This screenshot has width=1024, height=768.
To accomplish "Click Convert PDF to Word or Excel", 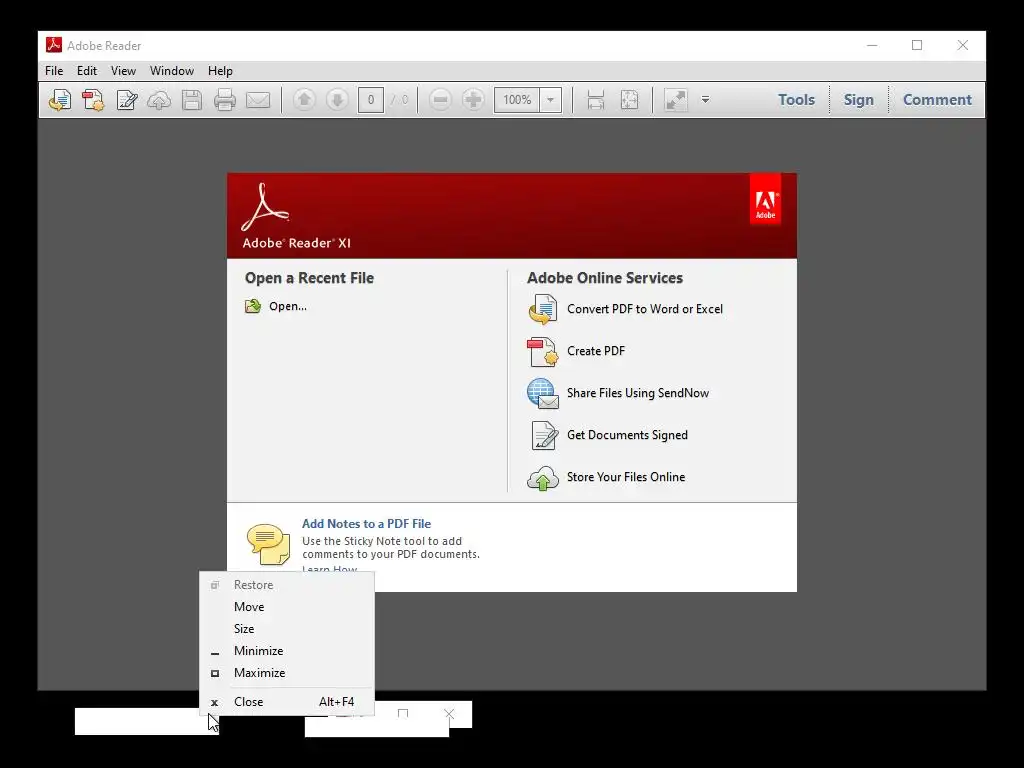I will point(645,309).
